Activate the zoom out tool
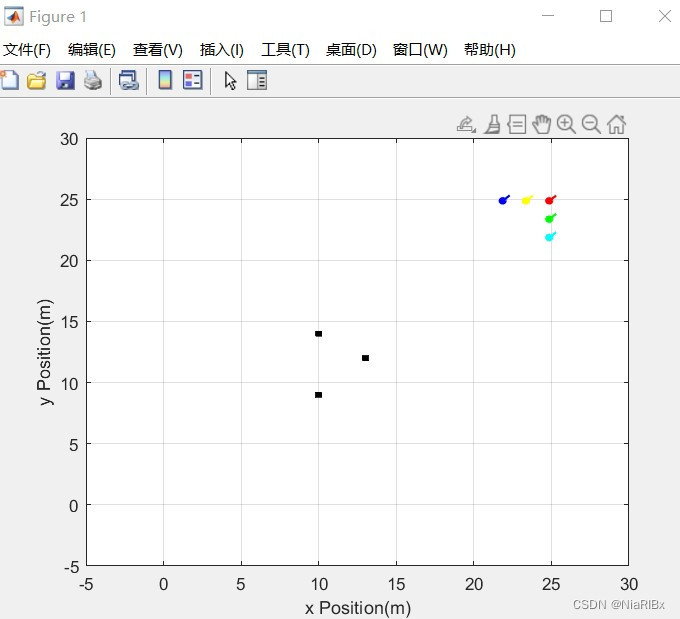 [591, 124]
